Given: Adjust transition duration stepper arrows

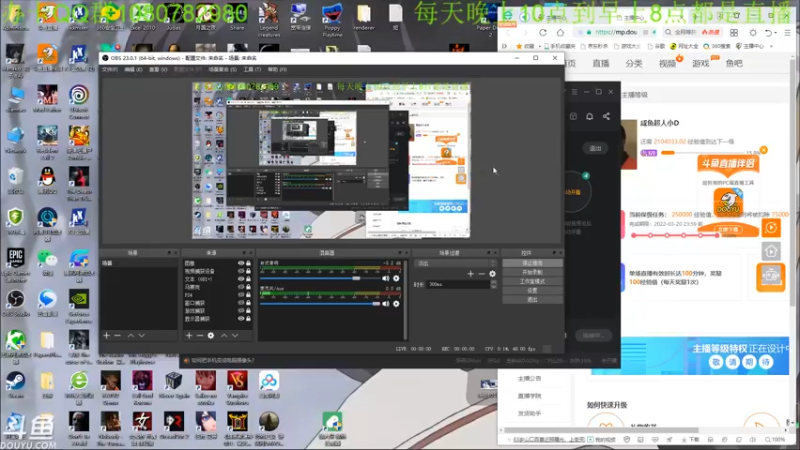Looking at the screenshot, I should tap(493, 284).
